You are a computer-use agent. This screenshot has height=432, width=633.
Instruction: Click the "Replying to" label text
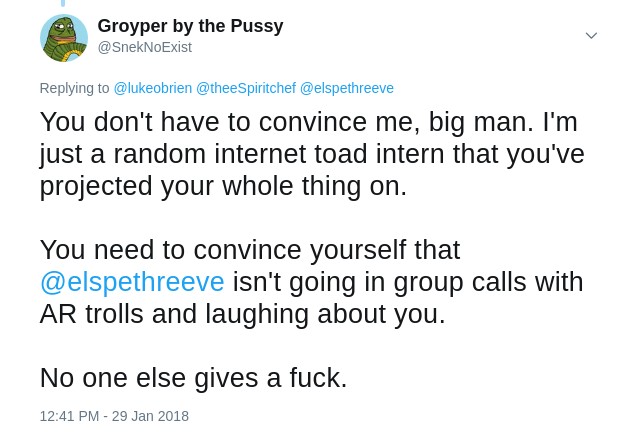click(x=74, y=88)
